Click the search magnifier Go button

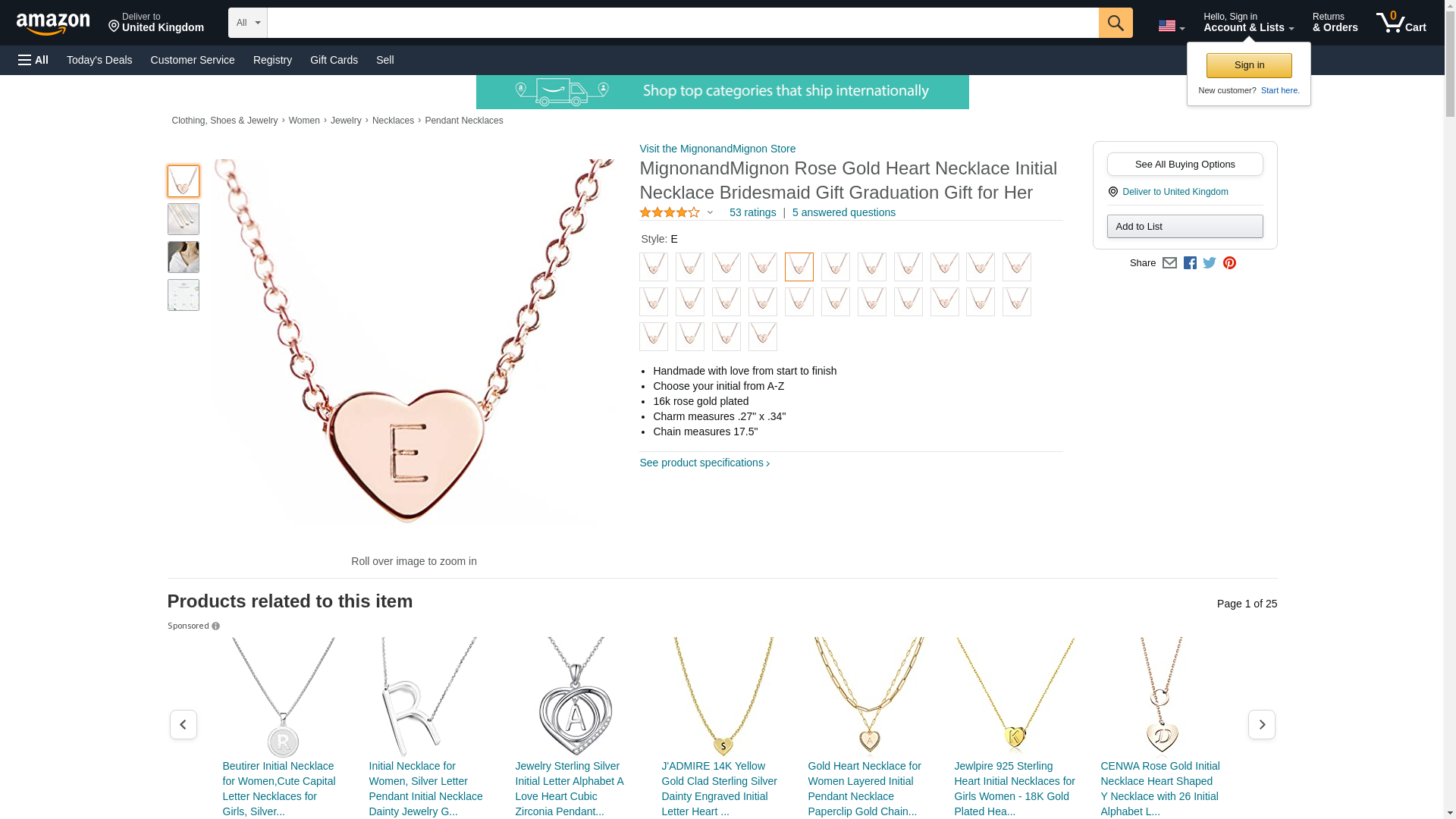(x=1116, y=23)
